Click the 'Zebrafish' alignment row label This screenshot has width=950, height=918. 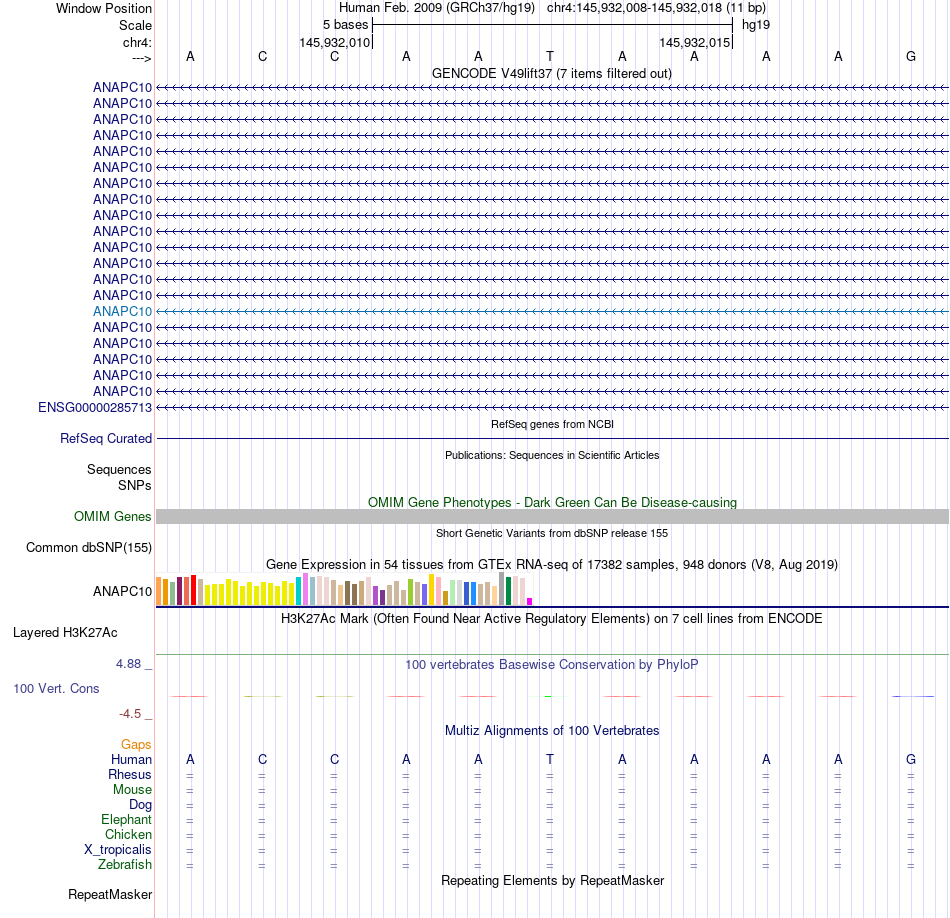click(125, 864)
